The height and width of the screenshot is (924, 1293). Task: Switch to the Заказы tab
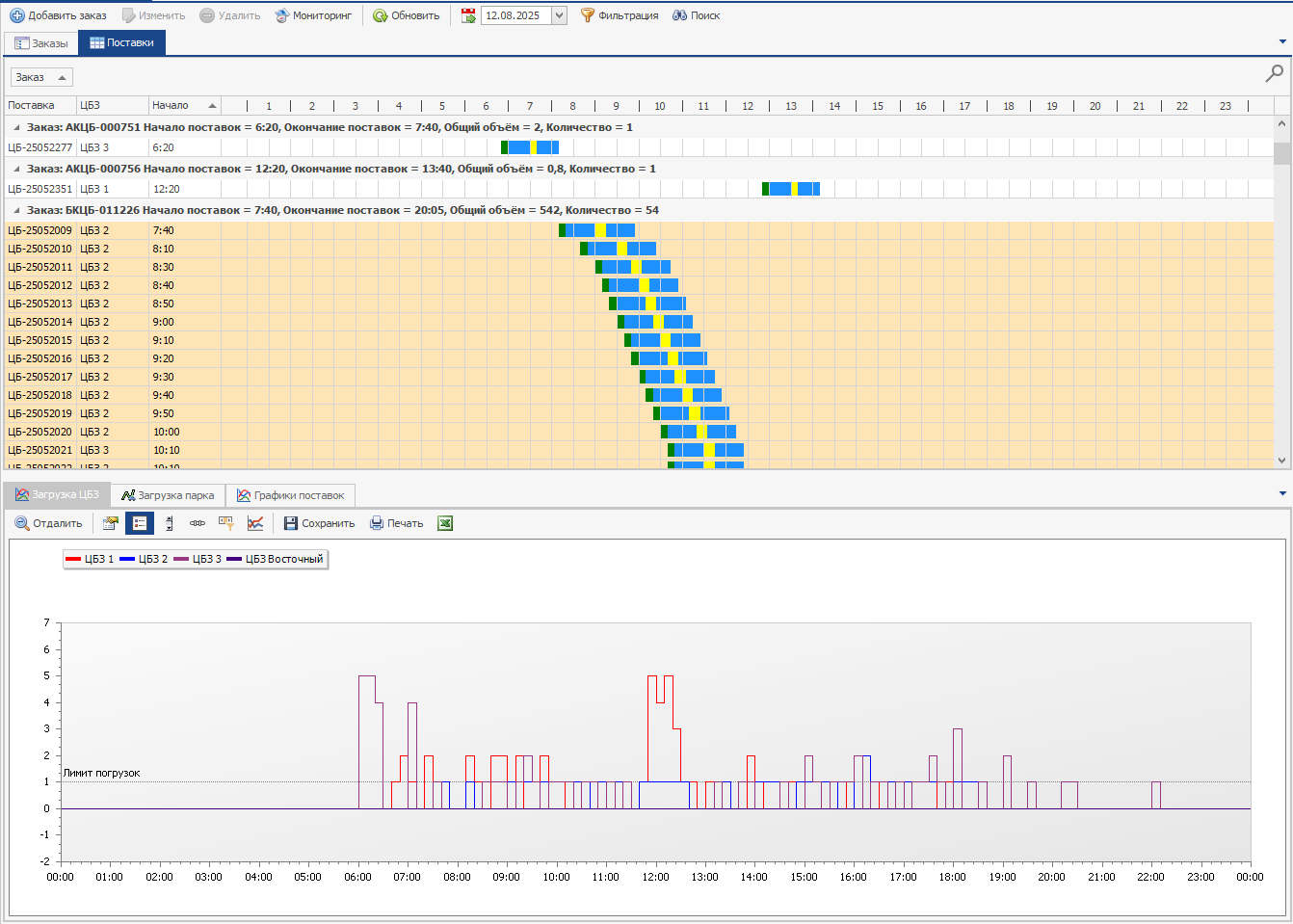[x=41, y=43]
